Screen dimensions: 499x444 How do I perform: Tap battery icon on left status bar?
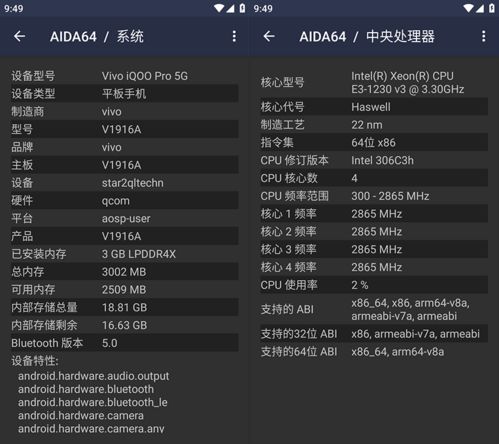click(242, 8)
